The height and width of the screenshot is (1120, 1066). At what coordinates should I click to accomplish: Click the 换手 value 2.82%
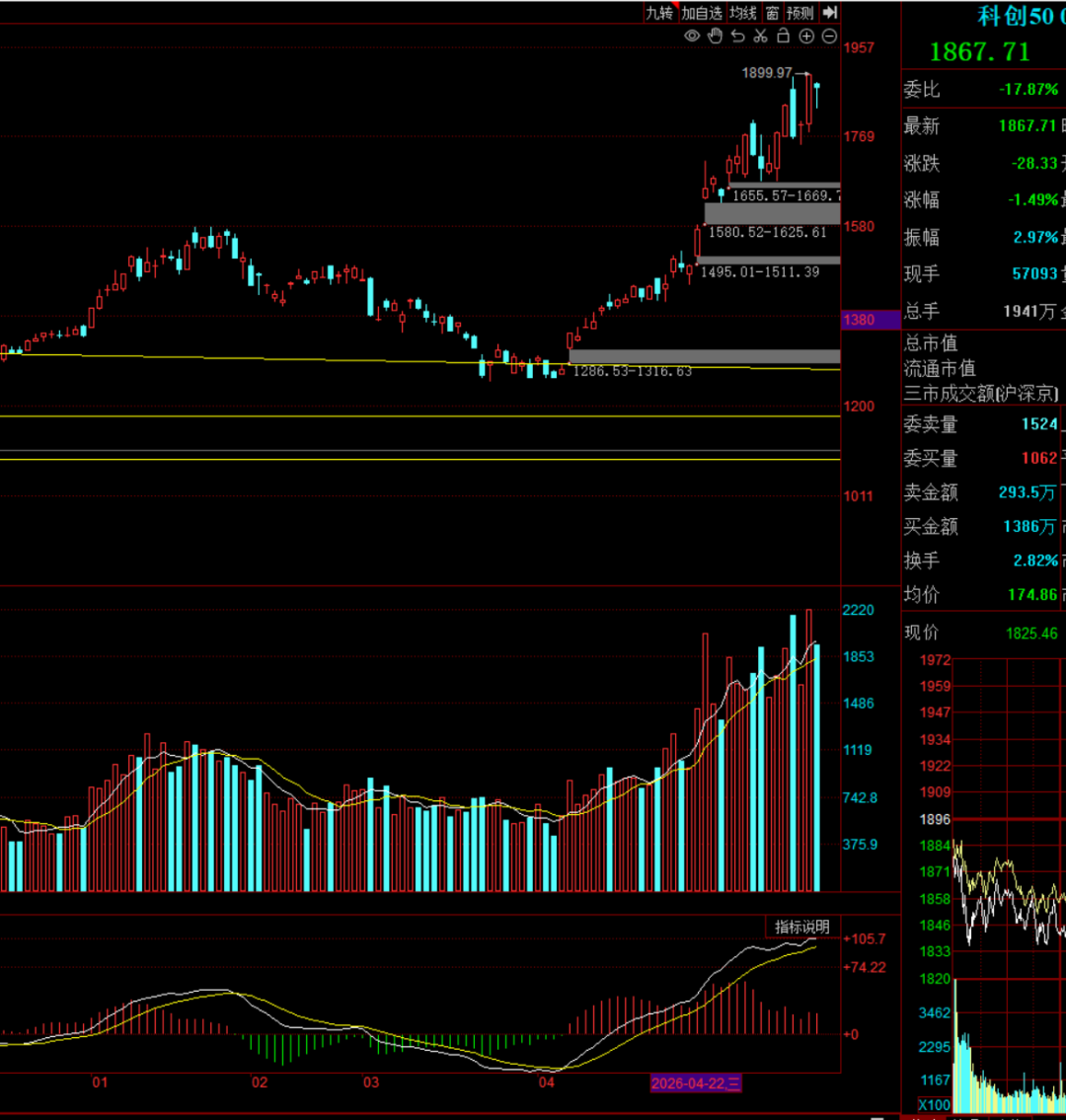tap(1035, 560)
